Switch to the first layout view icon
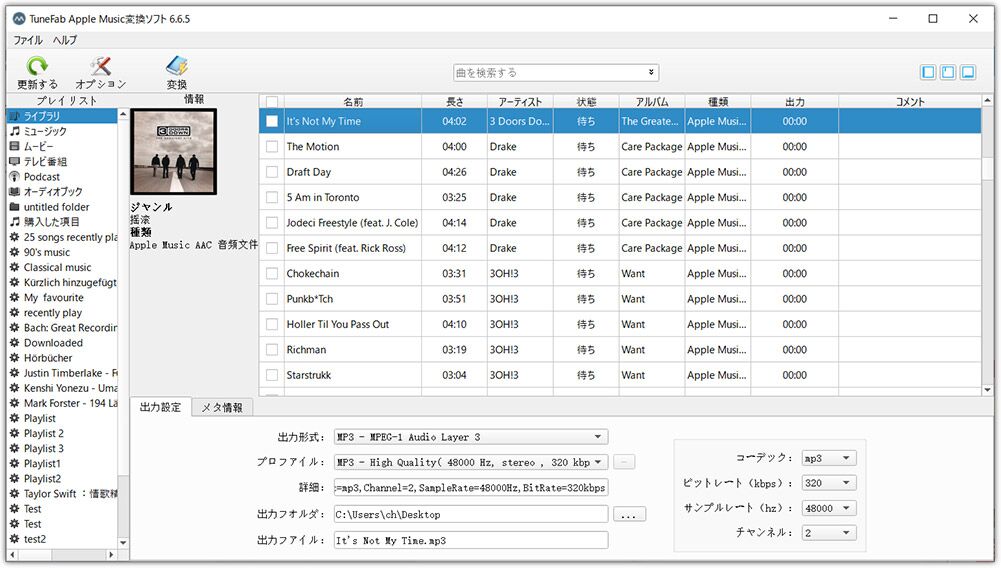This screenshot has height=568, width=1001. [x=928, y=72]
